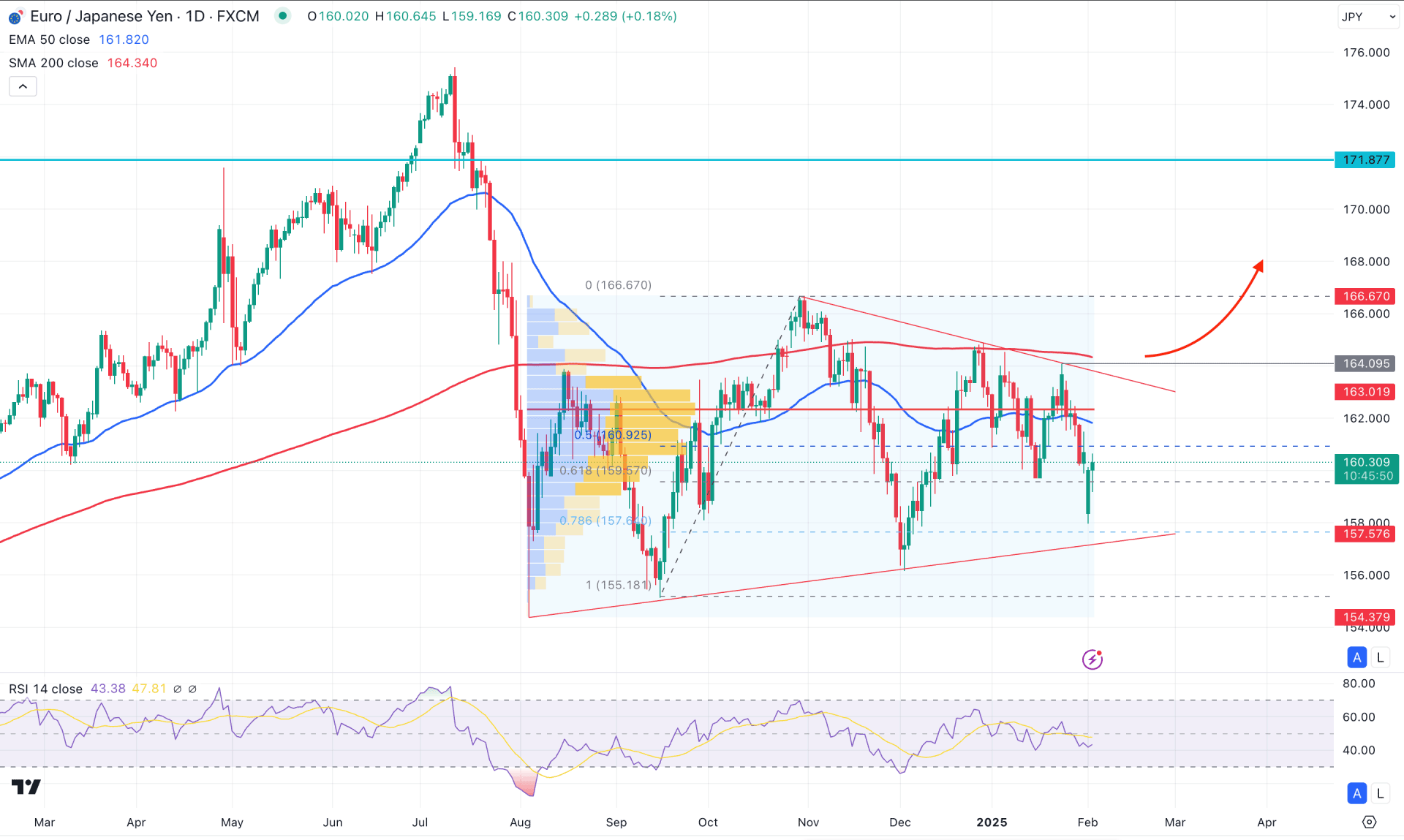
Task: Open chart settings gear icon
Action: [x=1370, y=822]
